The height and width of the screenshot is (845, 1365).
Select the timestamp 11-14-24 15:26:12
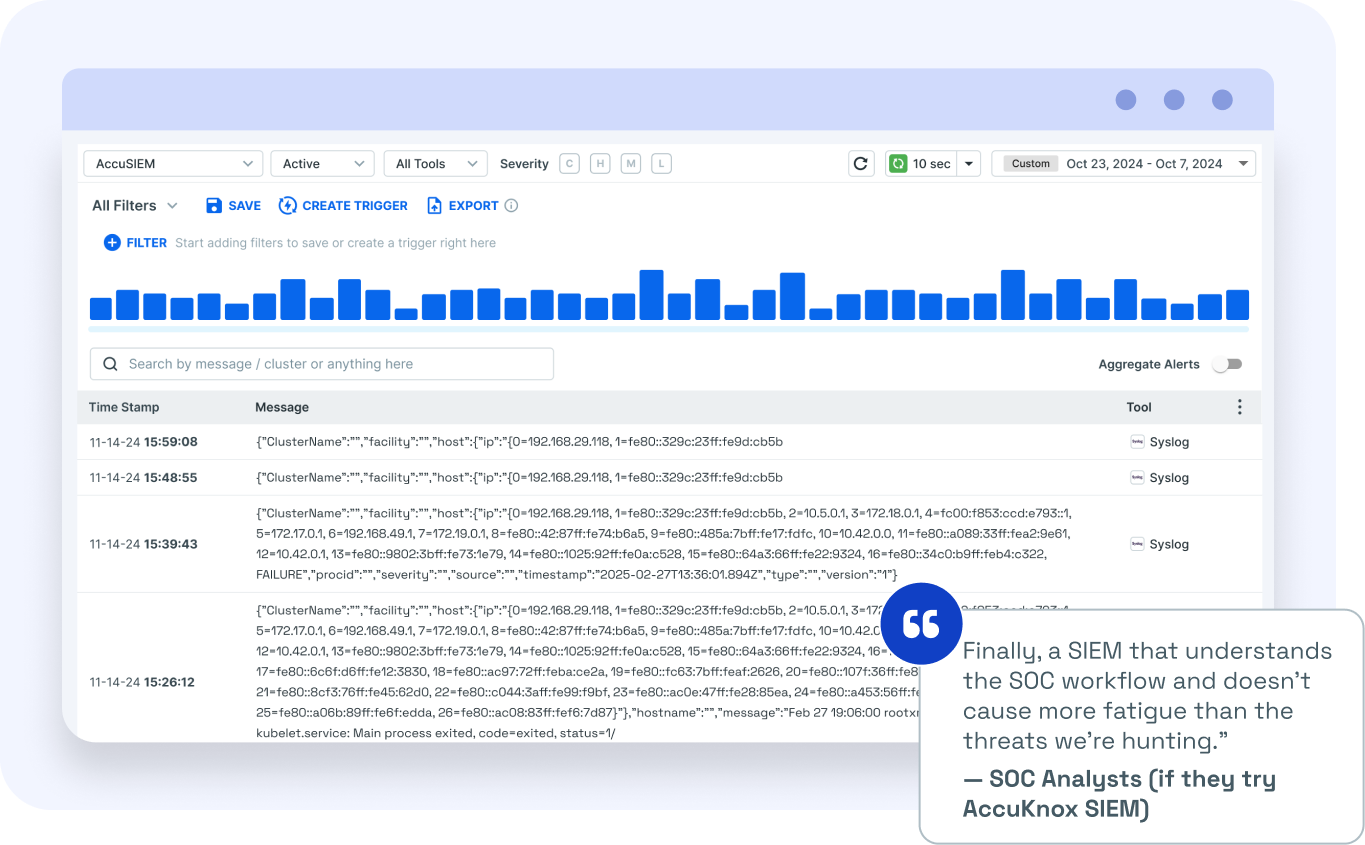point(142,682)
